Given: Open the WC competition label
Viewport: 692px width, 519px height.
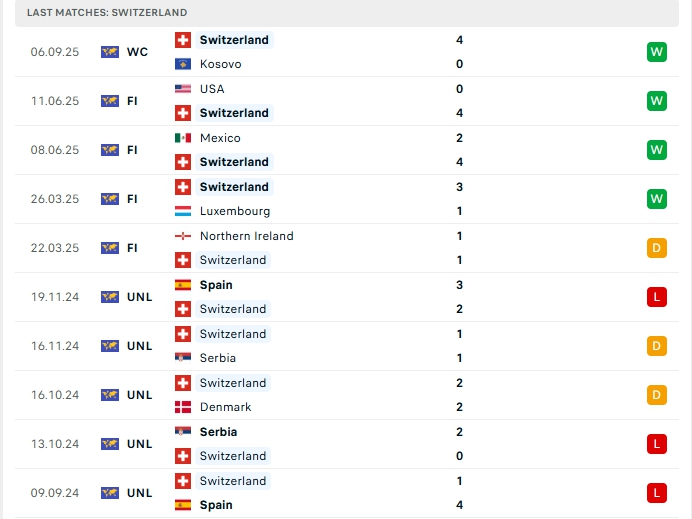Looking at the screenshot, I should pyautogui.click(x=137, y=52).
